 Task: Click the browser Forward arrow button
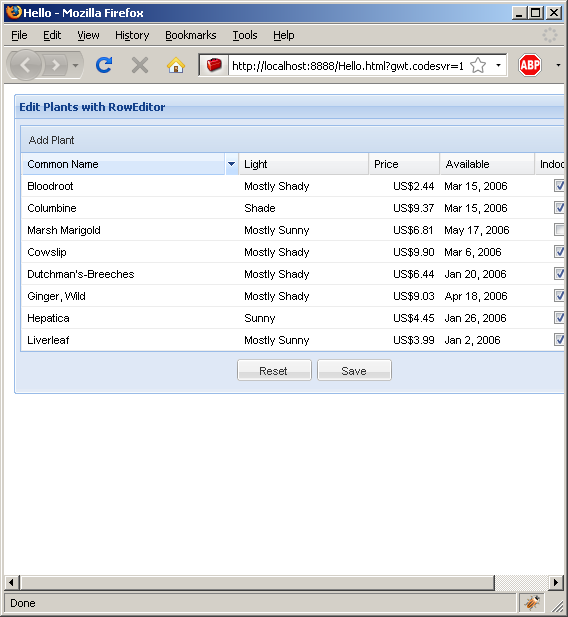click(56, 65)
